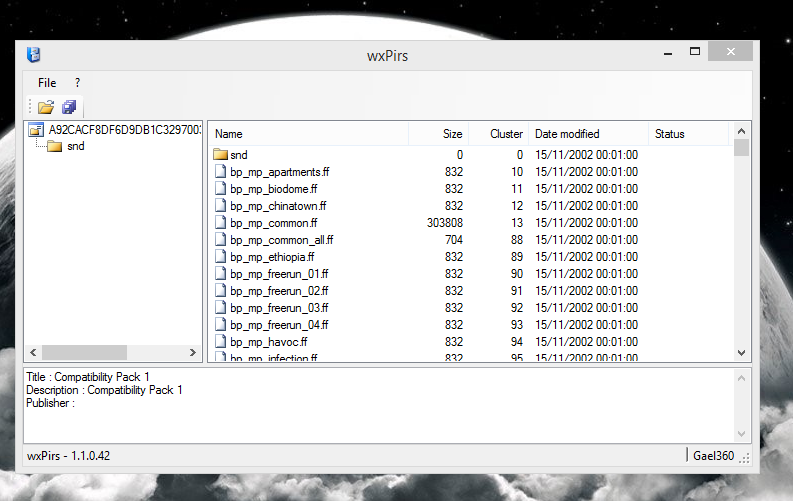Click the extract all toolbar icon

(69, 107)
